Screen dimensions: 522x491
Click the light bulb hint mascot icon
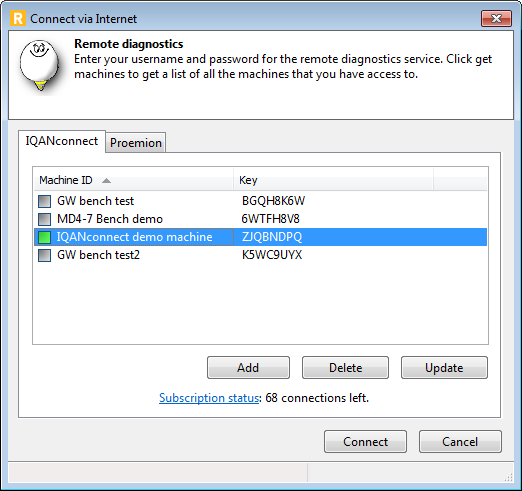(x=39, y=65)
